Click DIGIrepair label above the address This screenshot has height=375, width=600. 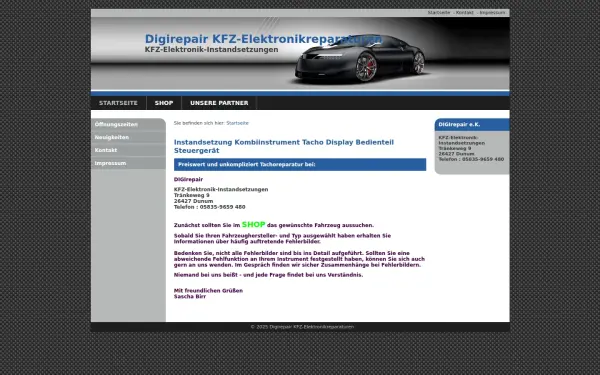[188, 179]
